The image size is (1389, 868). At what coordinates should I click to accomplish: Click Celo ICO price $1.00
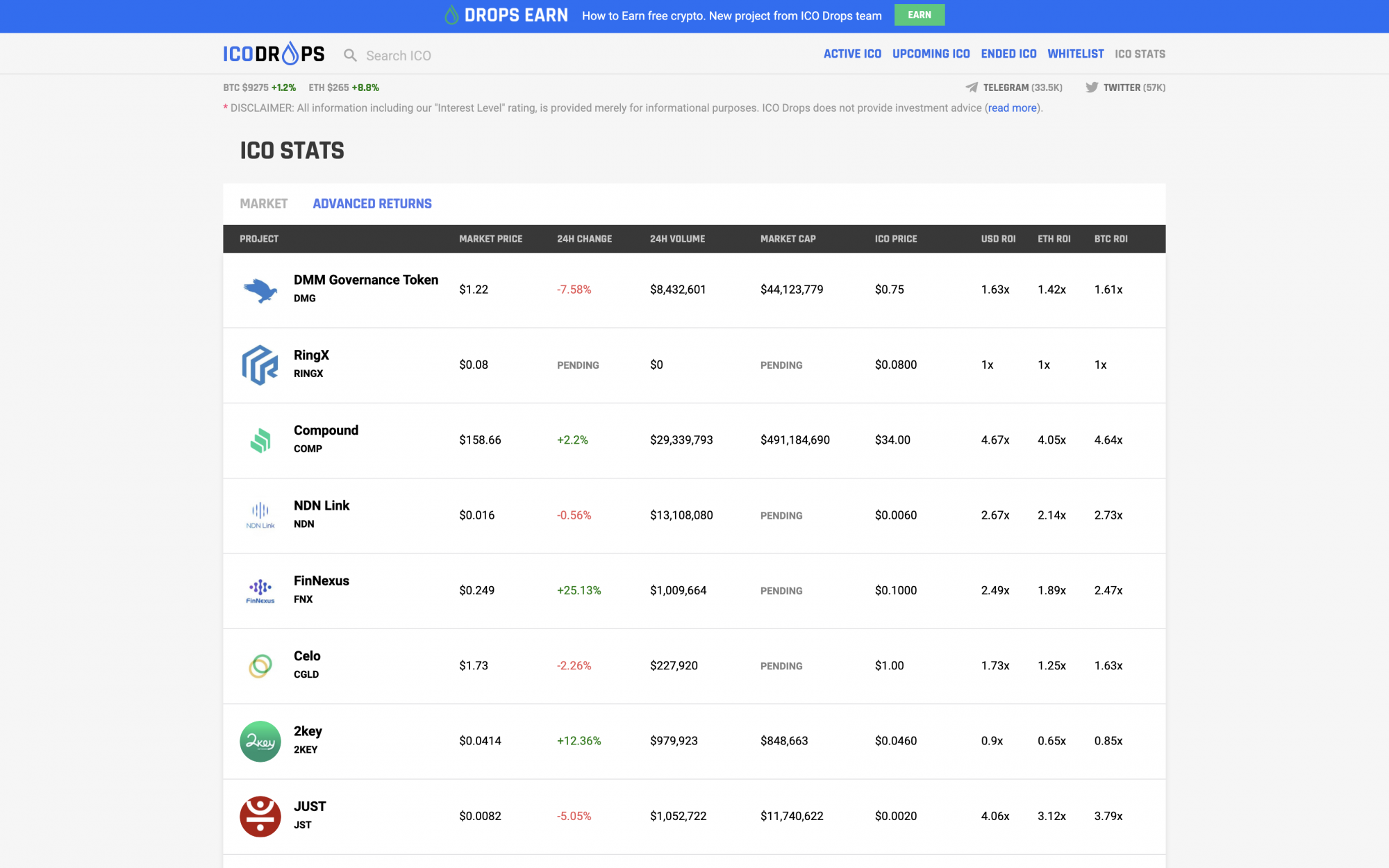(x=890, y=666)
